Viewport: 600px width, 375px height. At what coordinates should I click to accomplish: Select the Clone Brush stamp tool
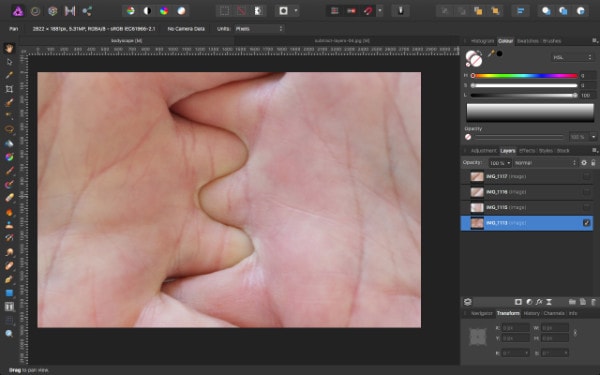[9, 225]
